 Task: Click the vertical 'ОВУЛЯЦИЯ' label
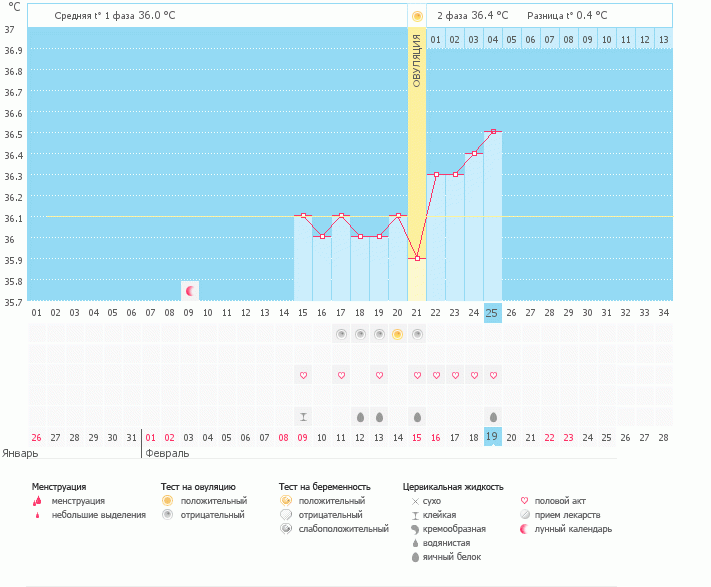pos(417,60)
